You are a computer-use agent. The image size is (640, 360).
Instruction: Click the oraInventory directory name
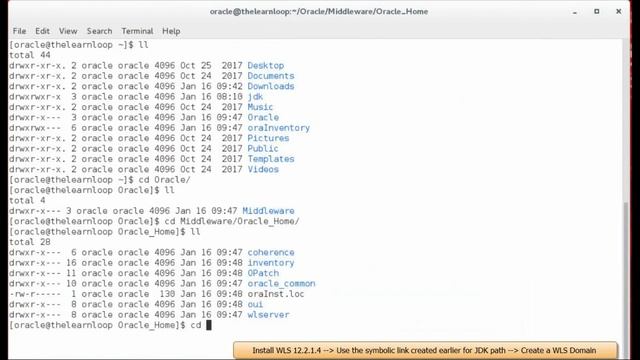[x=278, y=128]
